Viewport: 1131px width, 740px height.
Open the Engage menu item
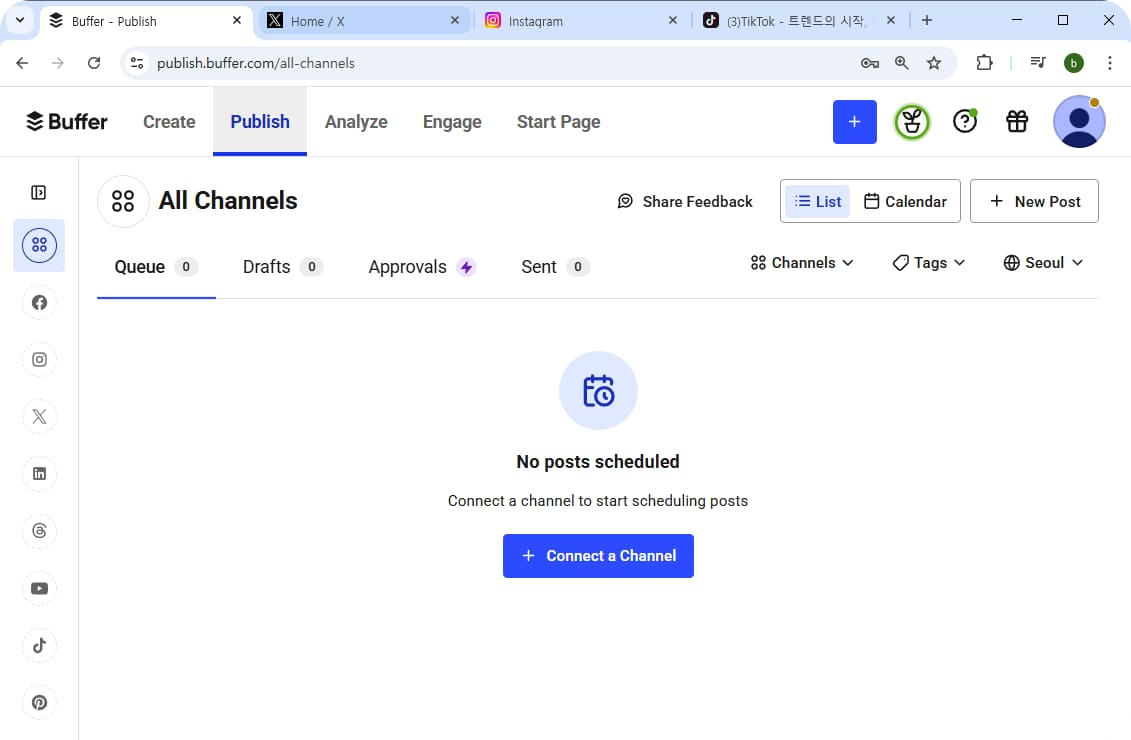pyautogui.click(x=452, y=122)
